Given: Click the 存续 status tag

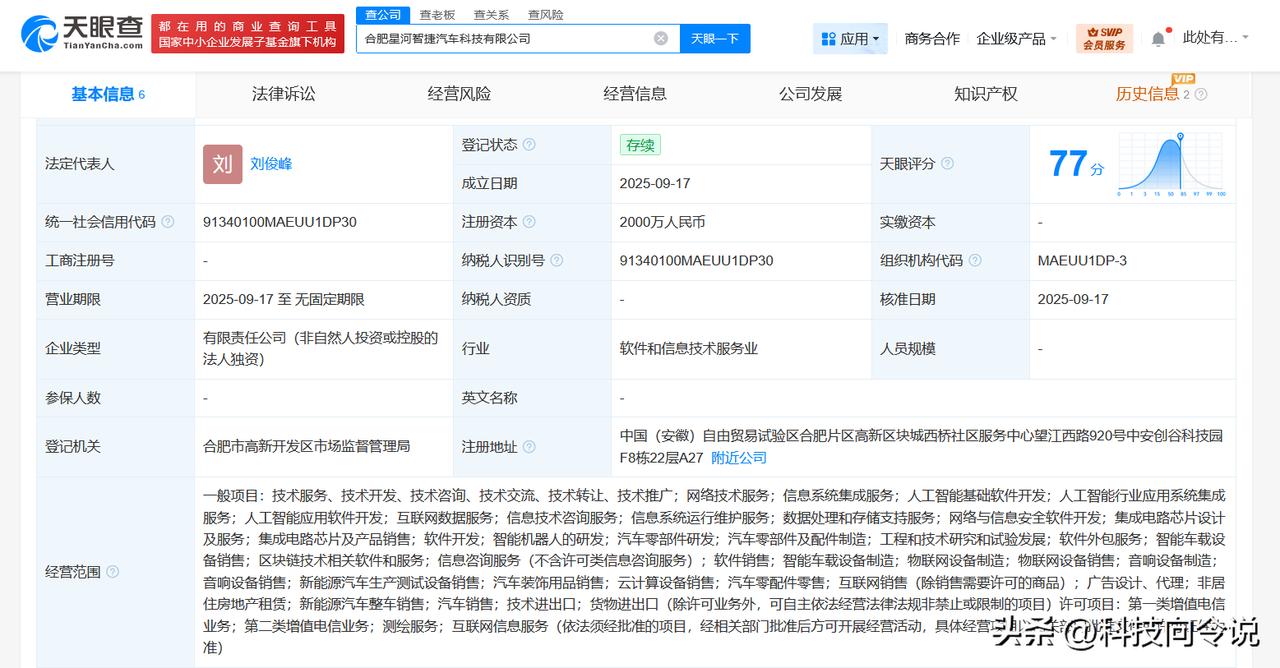Looking at the screenshot, I should coord(640,145).
